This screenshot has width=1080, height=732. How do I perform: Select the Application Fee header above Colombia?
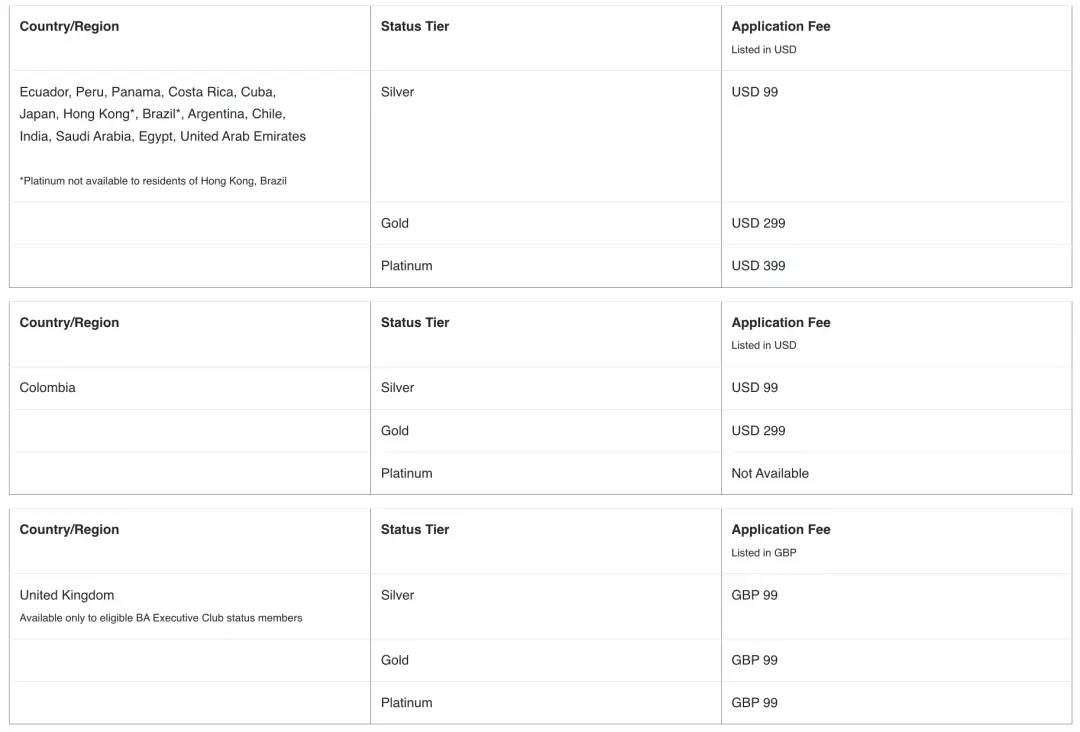[780, 323]
